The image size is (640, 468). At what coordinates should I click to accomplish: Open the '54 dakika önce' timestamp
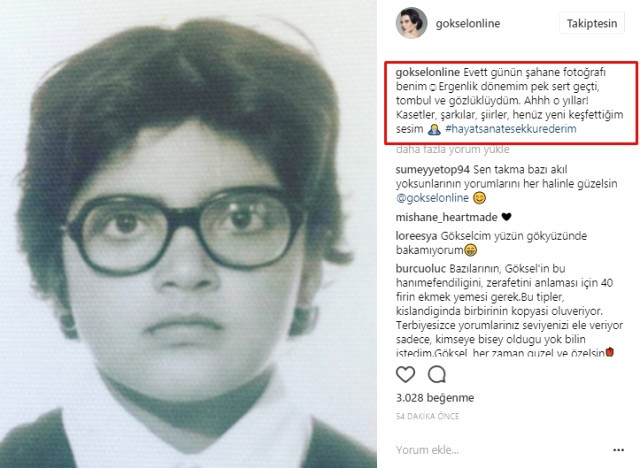click(x=427, y=416)
